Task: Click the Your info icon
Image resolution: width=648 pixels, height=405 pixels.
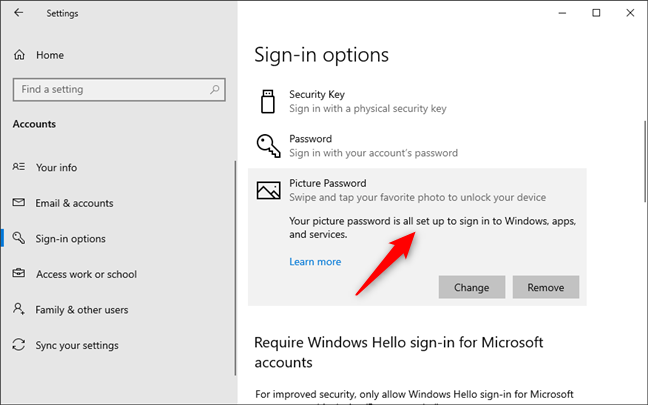Action: coord(19,167)
